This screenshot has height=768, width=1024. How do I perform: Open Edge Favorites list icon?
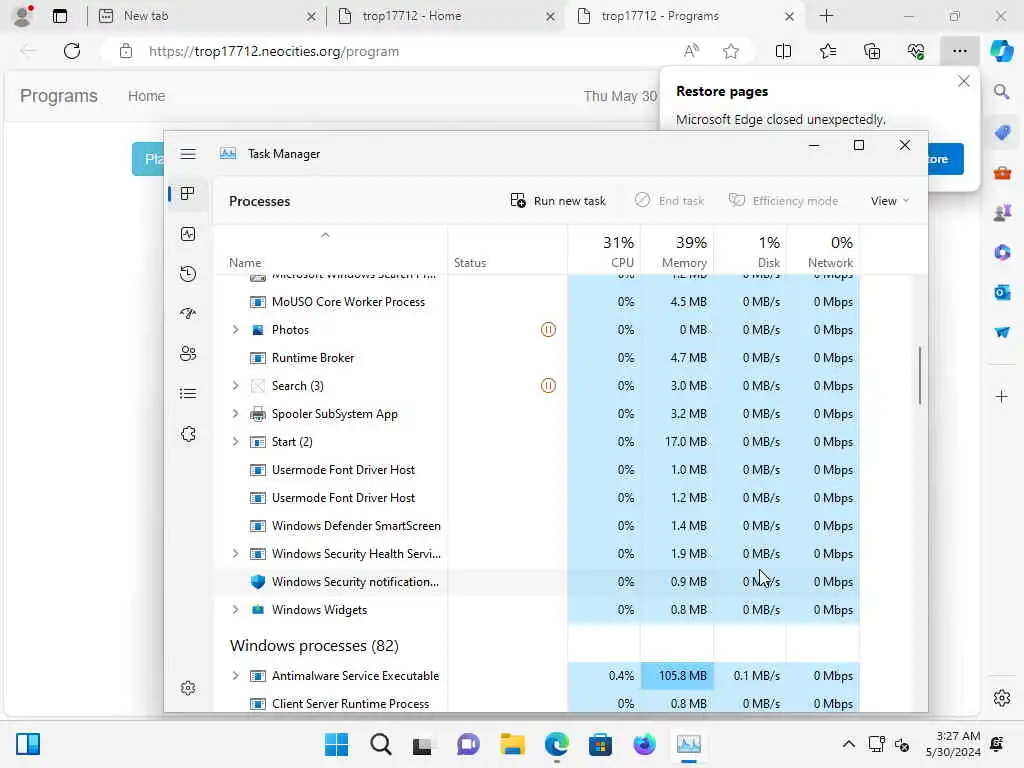pyautogui.click(x=827, y=51)
